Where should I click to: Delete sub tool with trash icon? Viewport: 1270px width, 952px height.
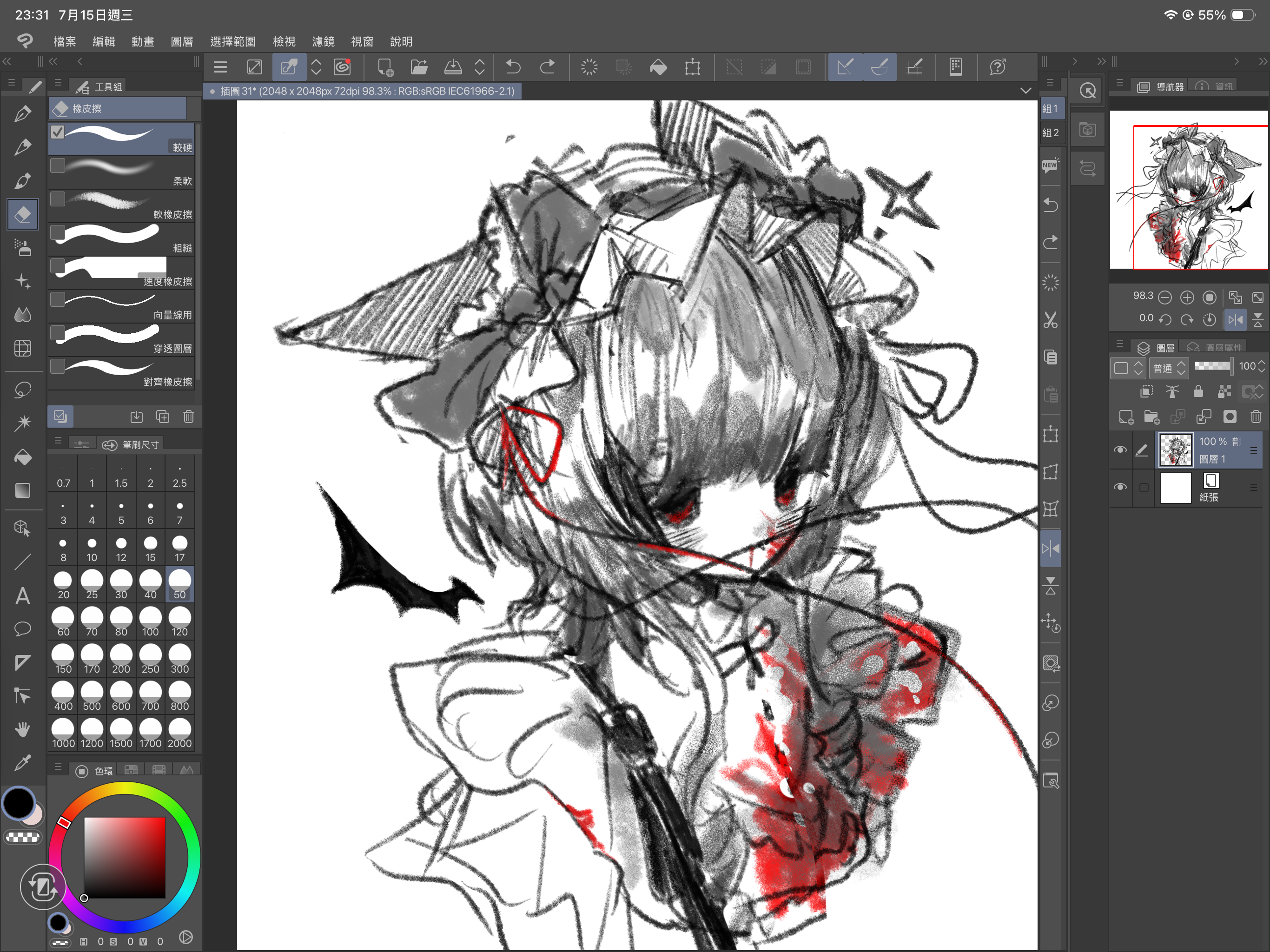188,416
